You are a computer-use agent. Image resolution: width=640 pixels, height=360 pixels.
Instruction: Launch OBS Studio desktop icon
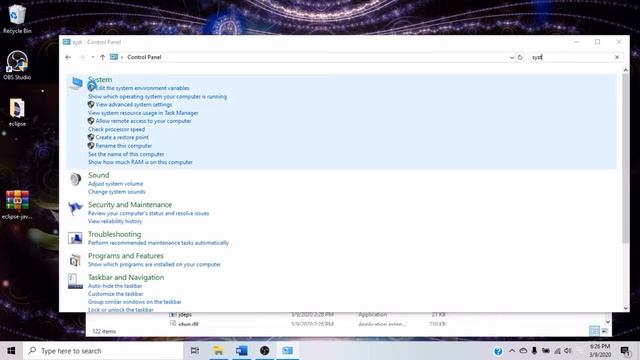click(x=17, y=65)
